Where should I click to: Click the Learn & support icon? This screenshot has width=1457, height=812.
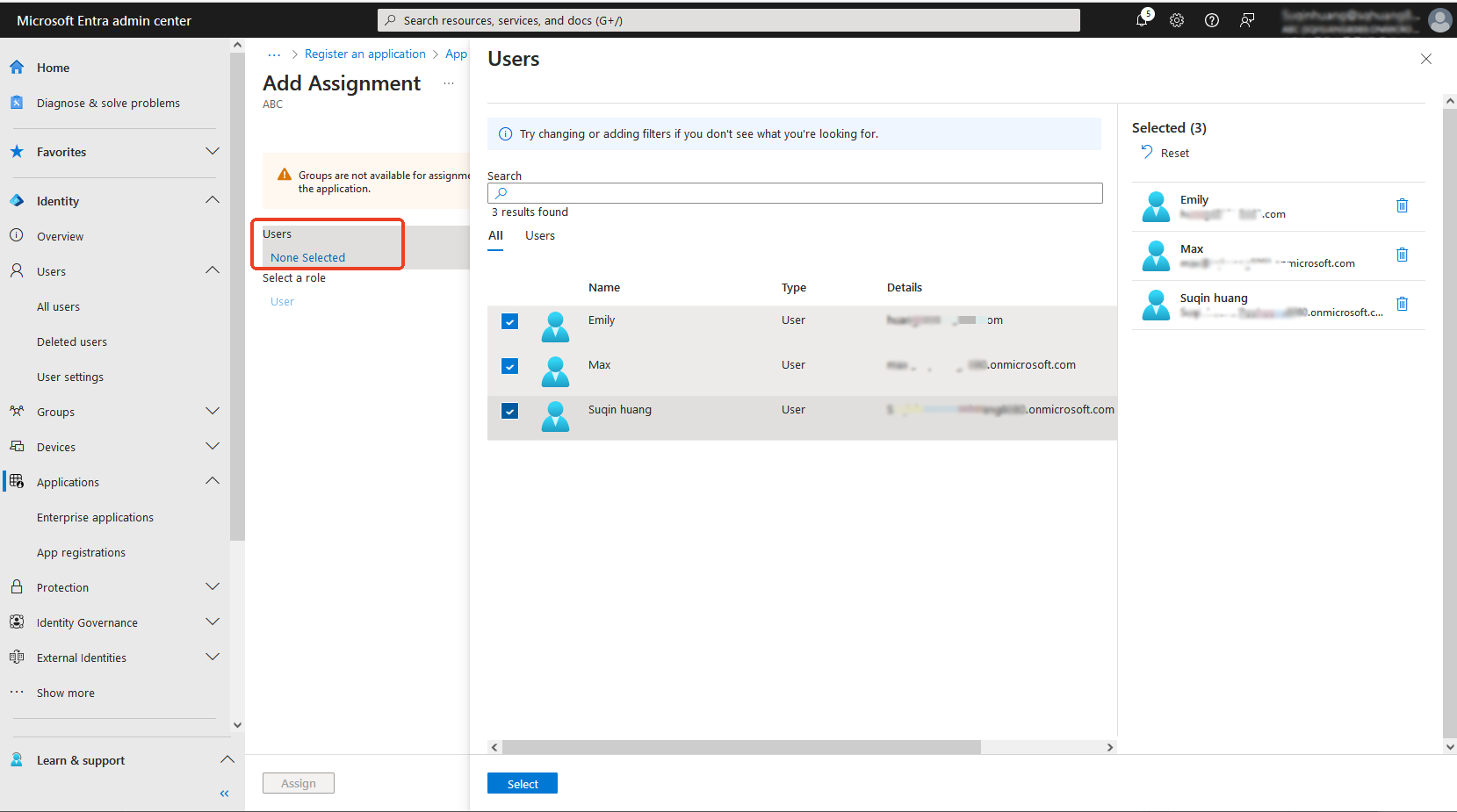click(x=17, y=760)
